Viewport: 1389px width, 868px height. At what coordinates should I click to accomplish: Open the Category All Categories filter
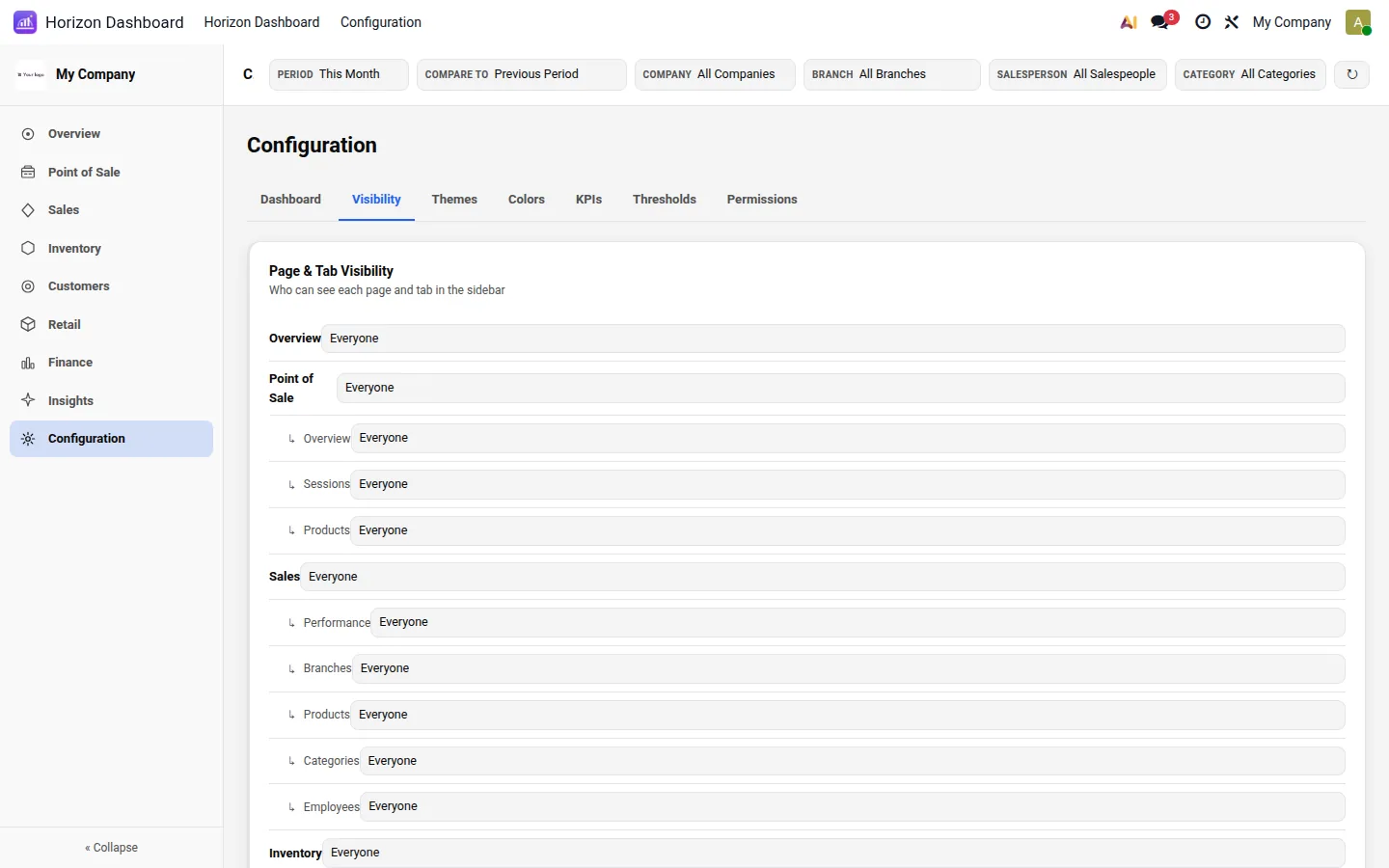click(x=1250, y=74)
